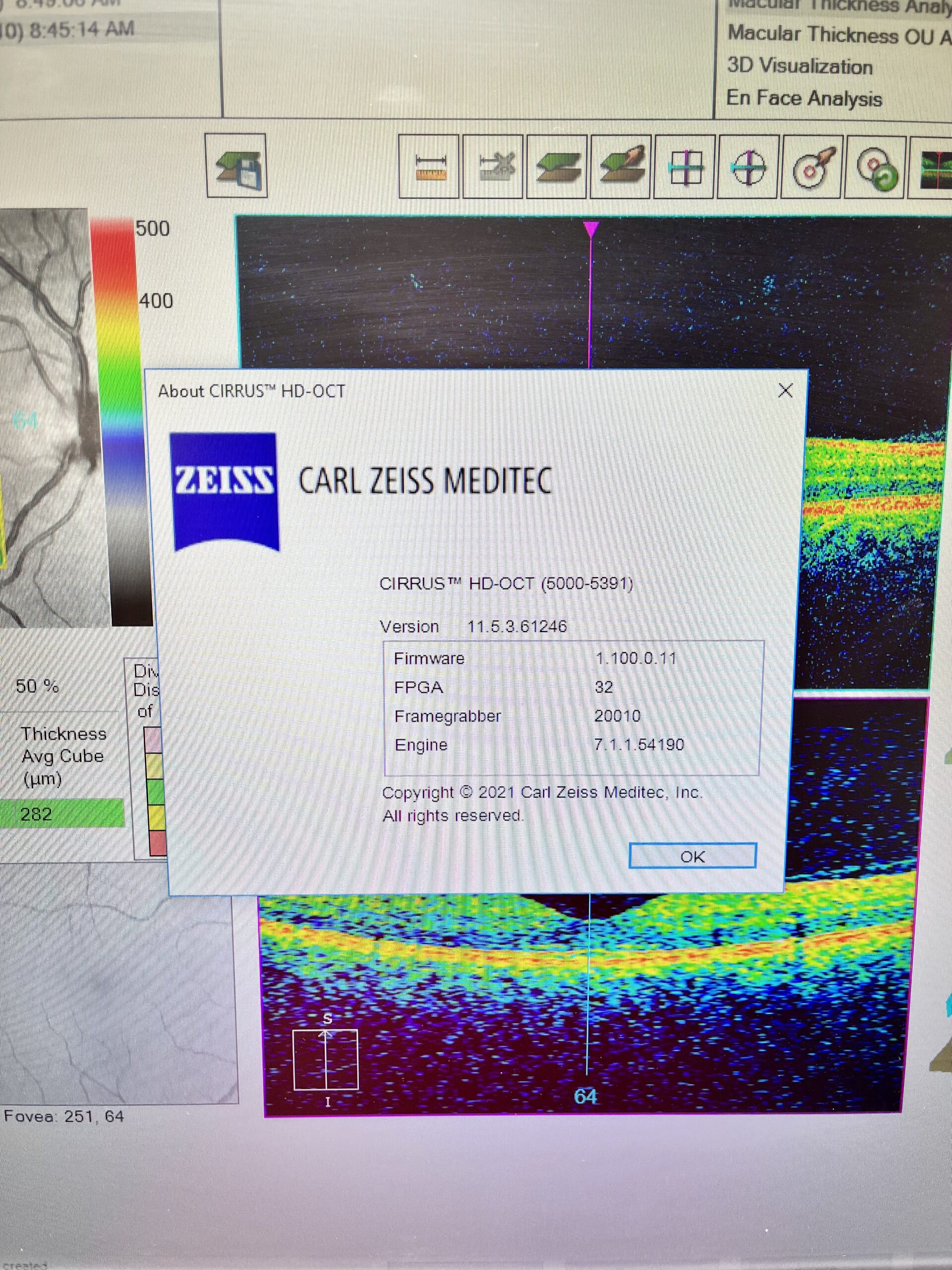
Task: Click the CIRRUS HD-OCT (5000-5391) model text
Action: pos(506,584)
